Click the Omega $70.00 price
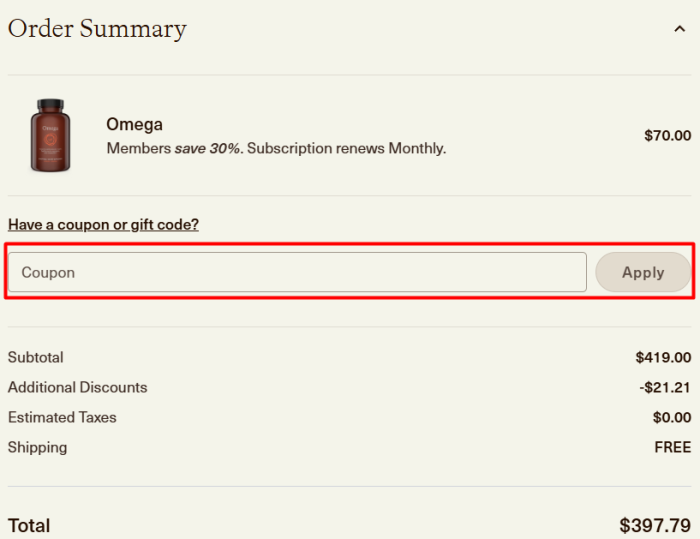This screenshot has height=539, width=700. coord(667,136)
